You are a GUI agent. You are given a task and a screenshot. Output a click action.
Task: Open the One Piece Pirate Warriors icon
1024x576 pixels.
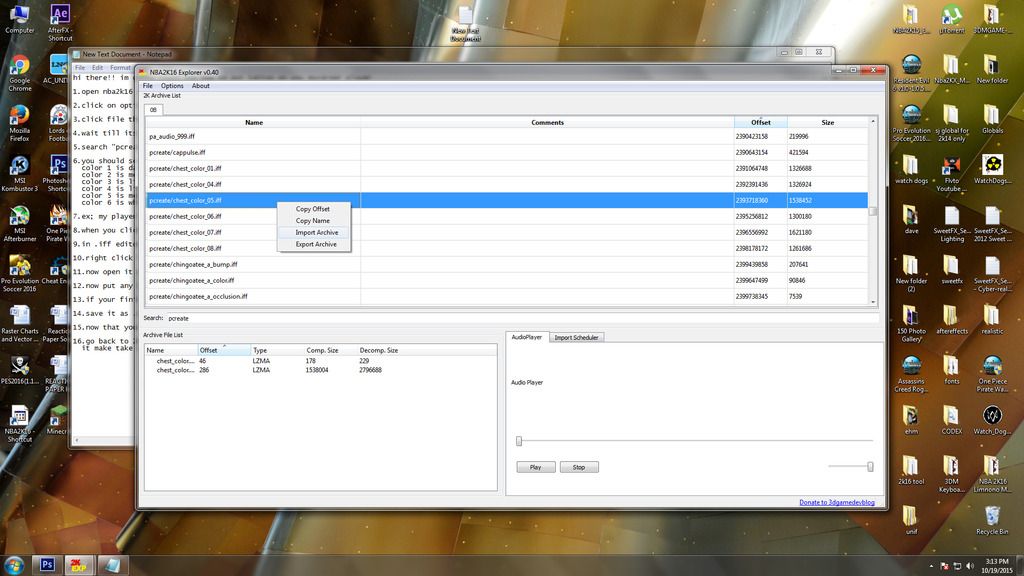pyautogui.click(x=992, y=374)
